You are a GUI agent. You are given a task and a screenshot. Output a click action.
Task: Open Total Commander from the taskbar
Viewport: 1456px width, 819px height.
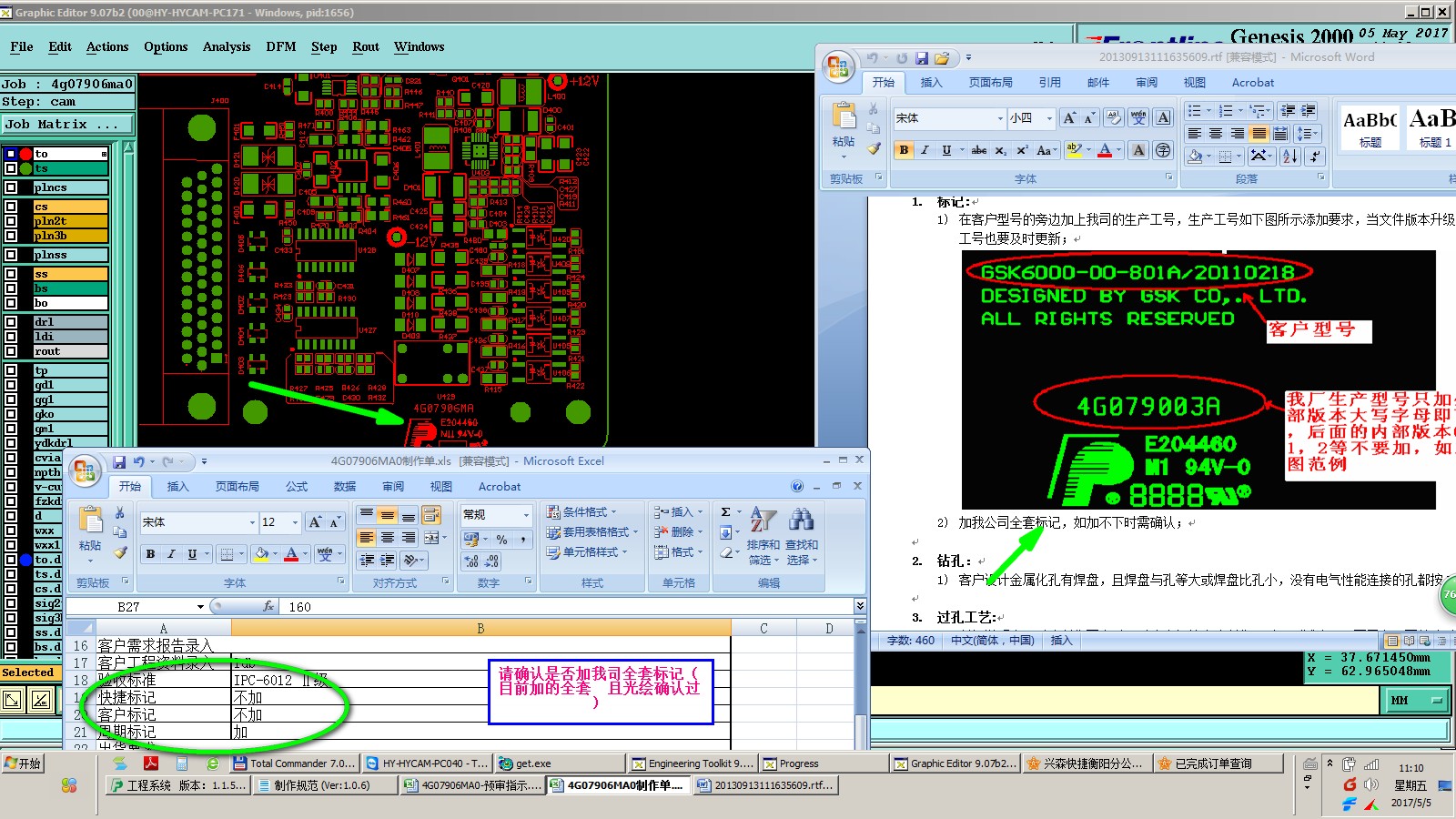coord(294,763)
